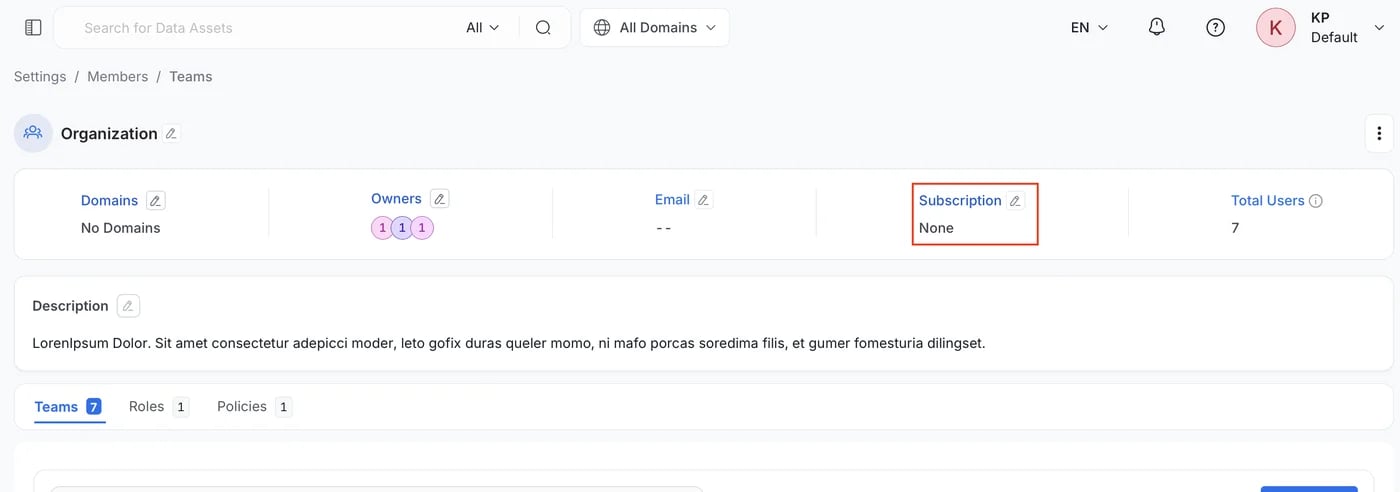The height and width of the screenshot is (492, 1400).
Task: Open the three-dot more options menu
Action: (x=1379, y=133)
